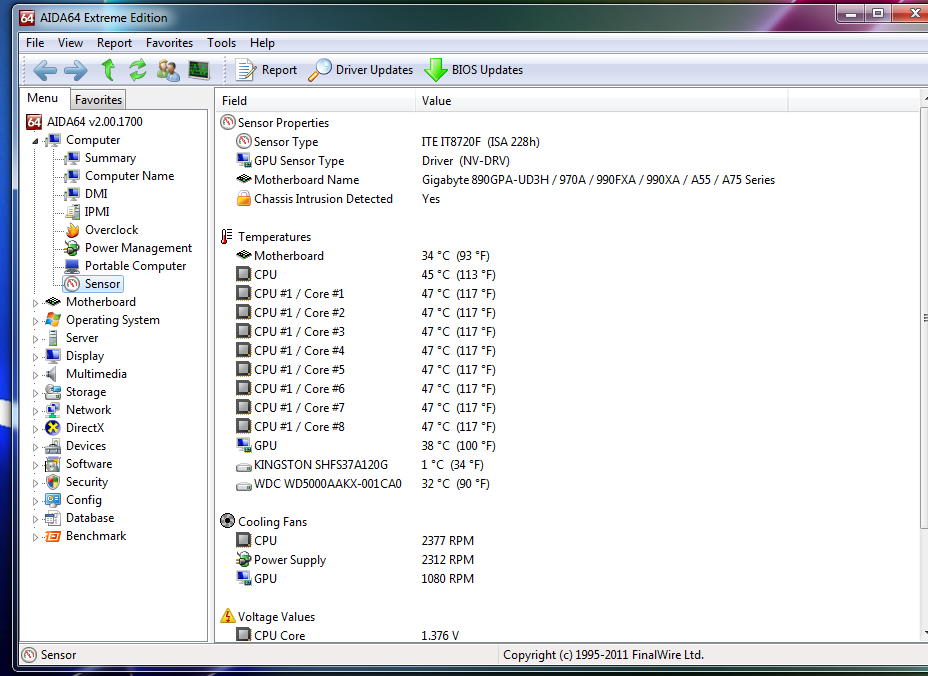Collapse the Computer tree node

[x=35, y=141]
